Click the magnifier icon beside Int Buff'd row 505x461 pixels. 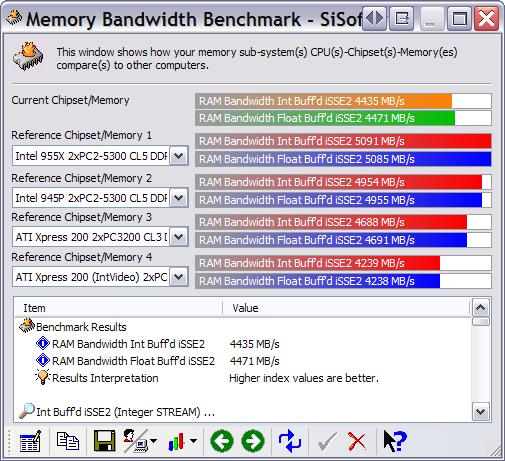coord(27,411)
